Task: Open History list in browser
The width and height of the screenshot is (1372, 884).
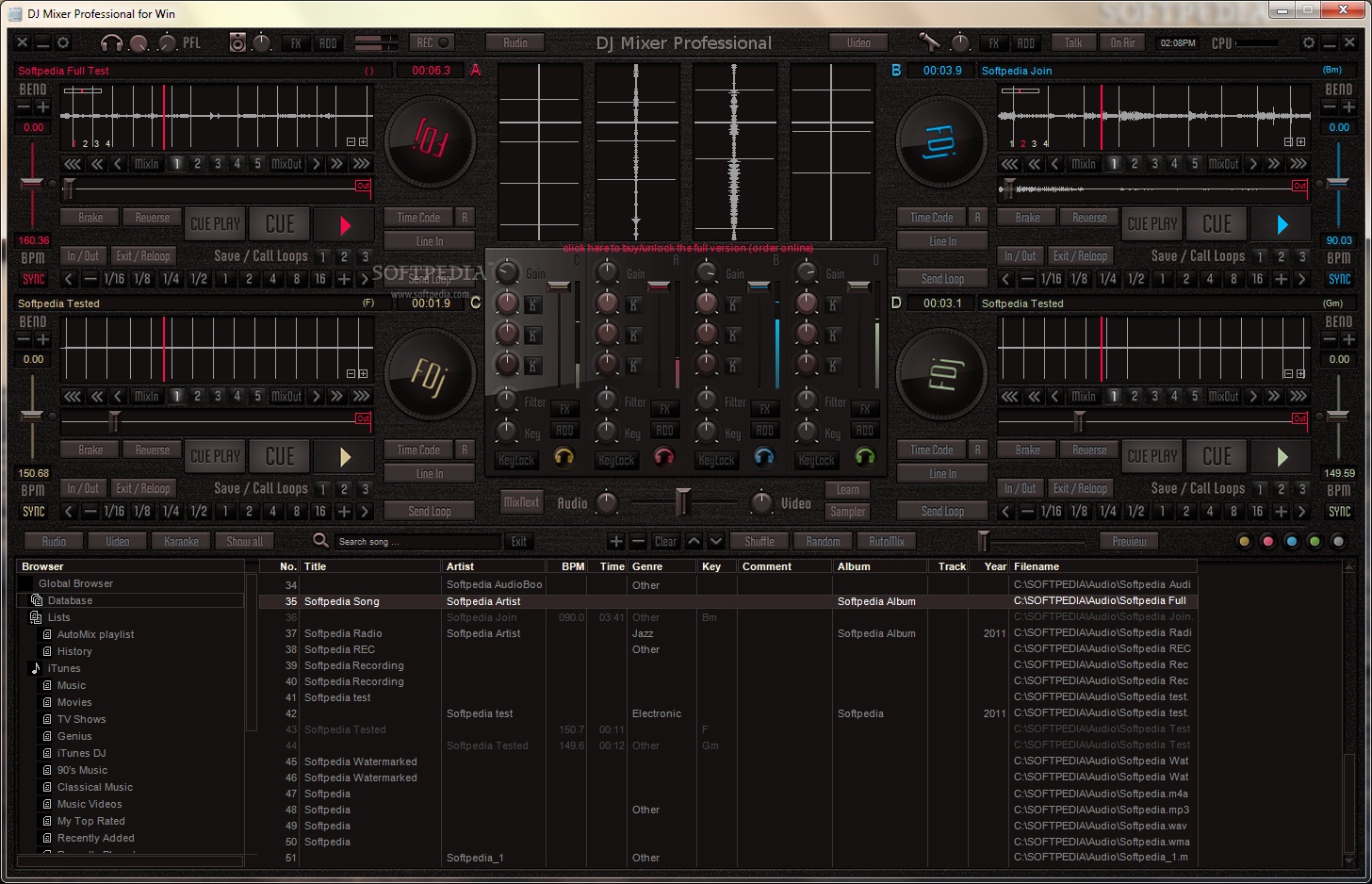Action: [x=74, y=651]
